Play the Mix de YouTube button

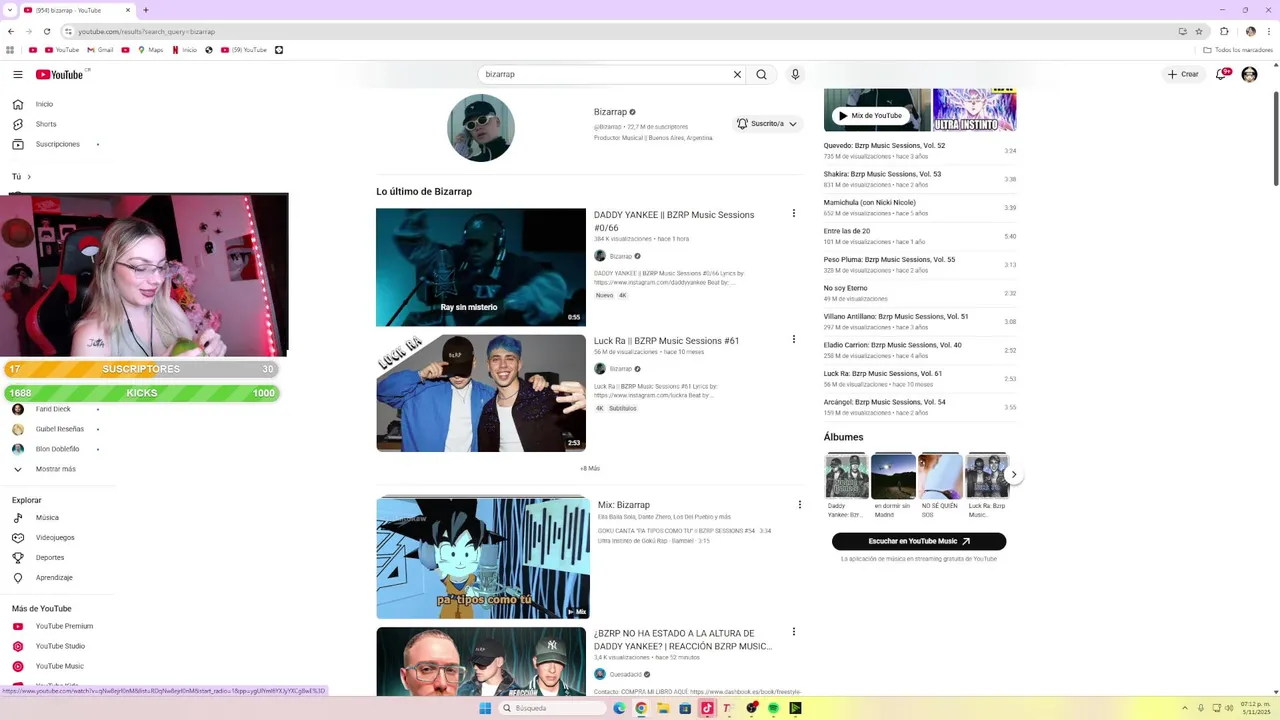pos(871,116)
